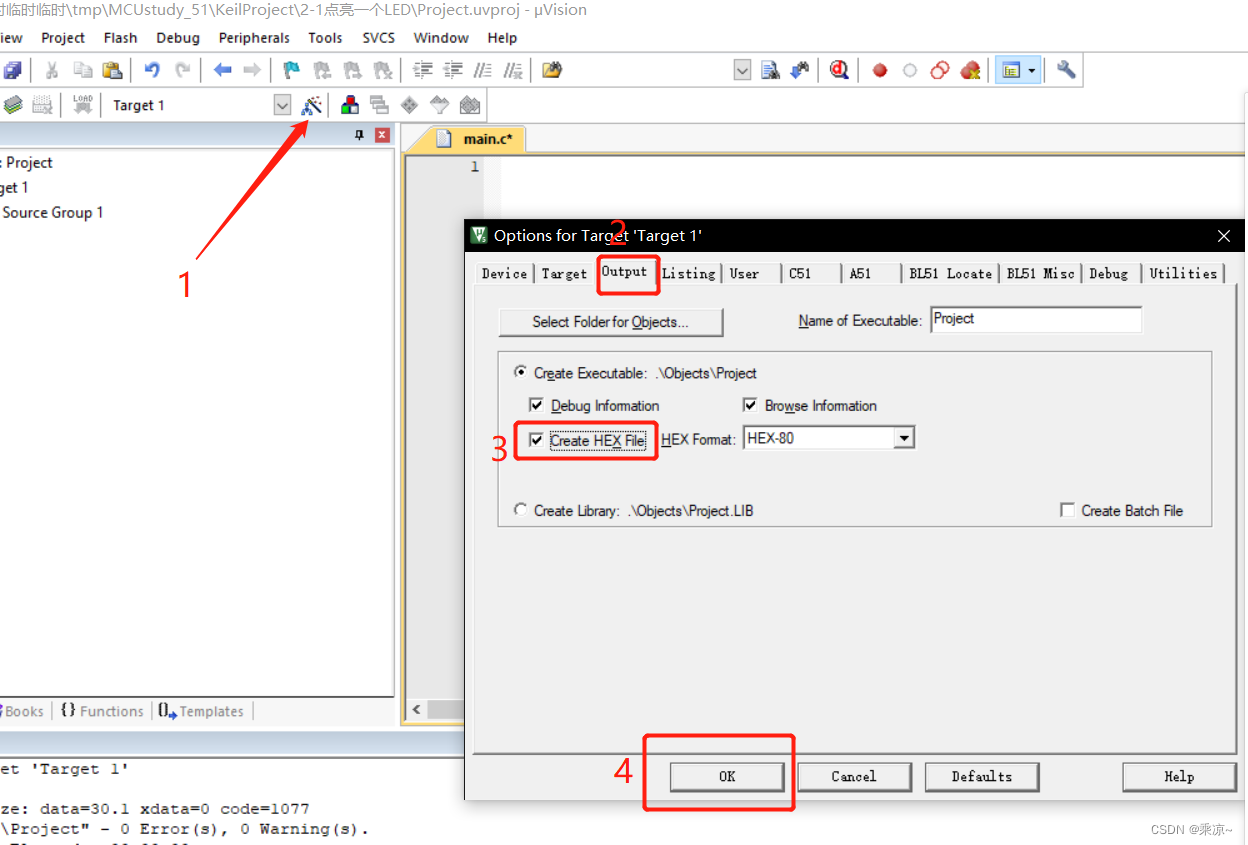Switch to the Templates panel tab
Image resolution: width=1248 pixels, height=845 pixels.
click(x=201, y=711)
